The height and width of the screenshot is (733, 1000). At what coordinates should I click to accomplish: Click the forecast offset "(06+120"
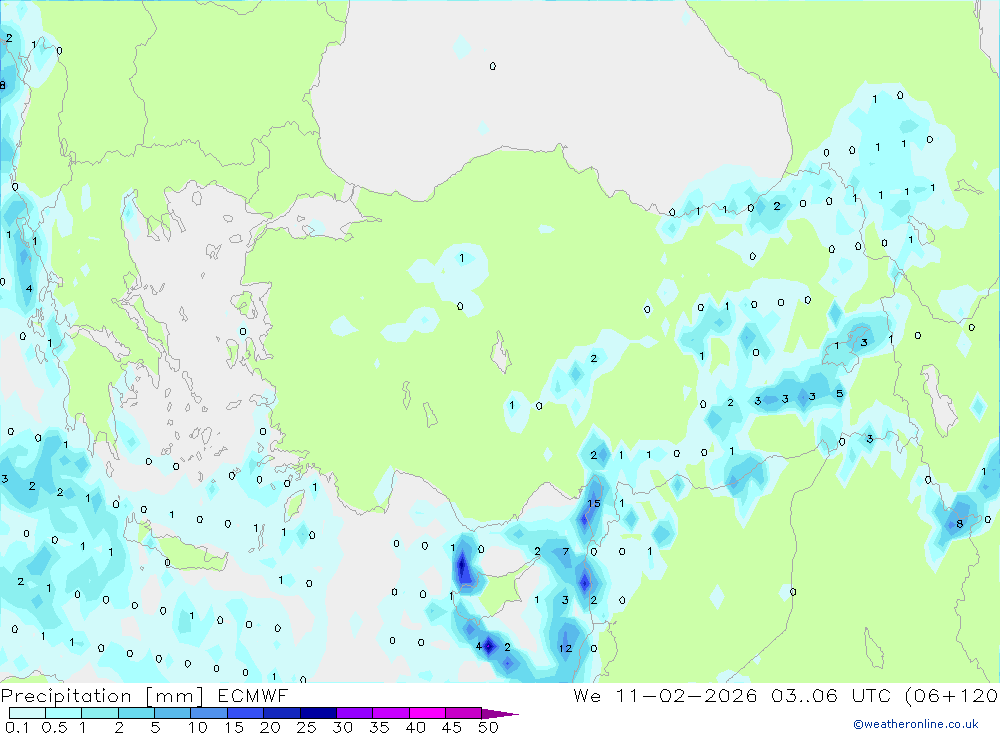(952, 695)
